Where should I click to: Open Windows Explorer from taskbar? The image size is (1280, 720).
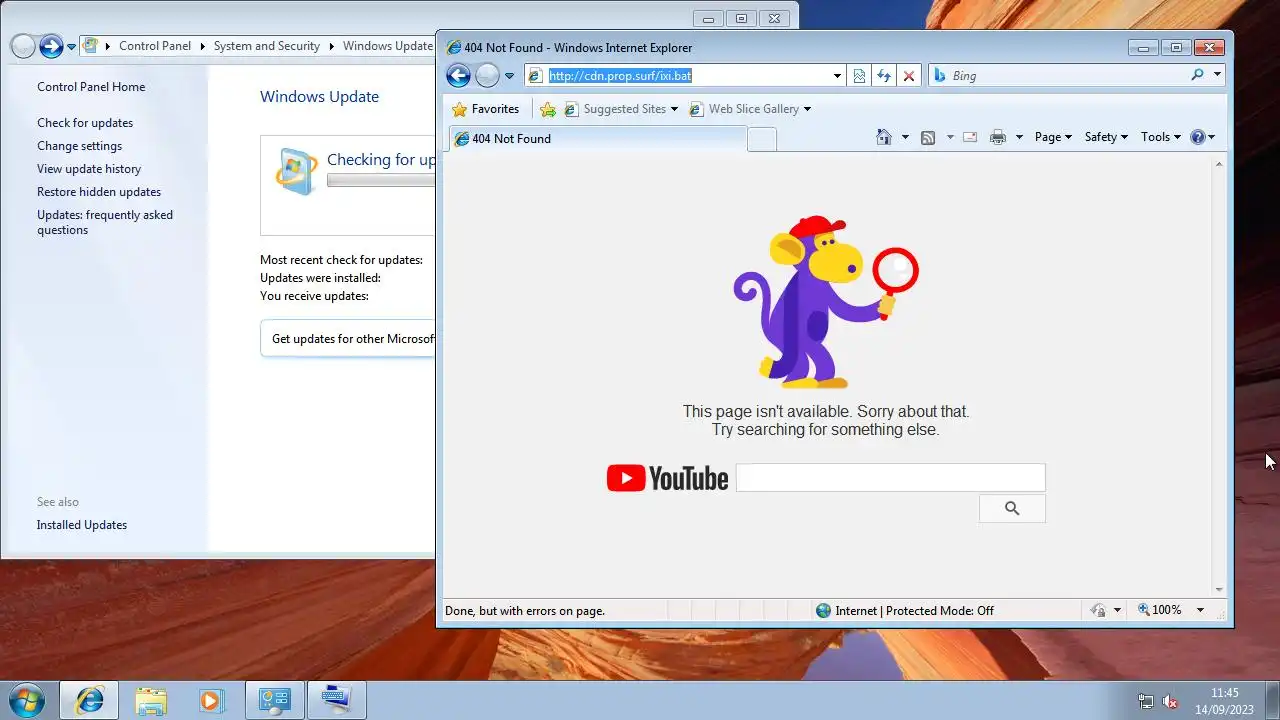(x=151, y=700)
